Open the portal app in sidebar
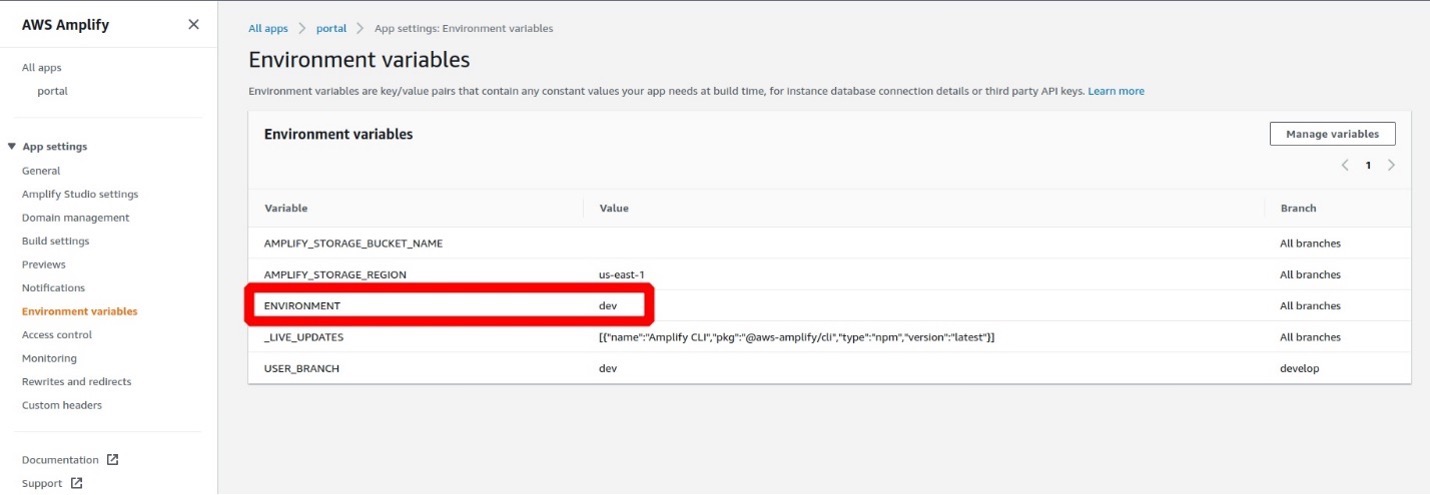The height and width of the screenshot is (495, 1430). (x=52, y=91)
